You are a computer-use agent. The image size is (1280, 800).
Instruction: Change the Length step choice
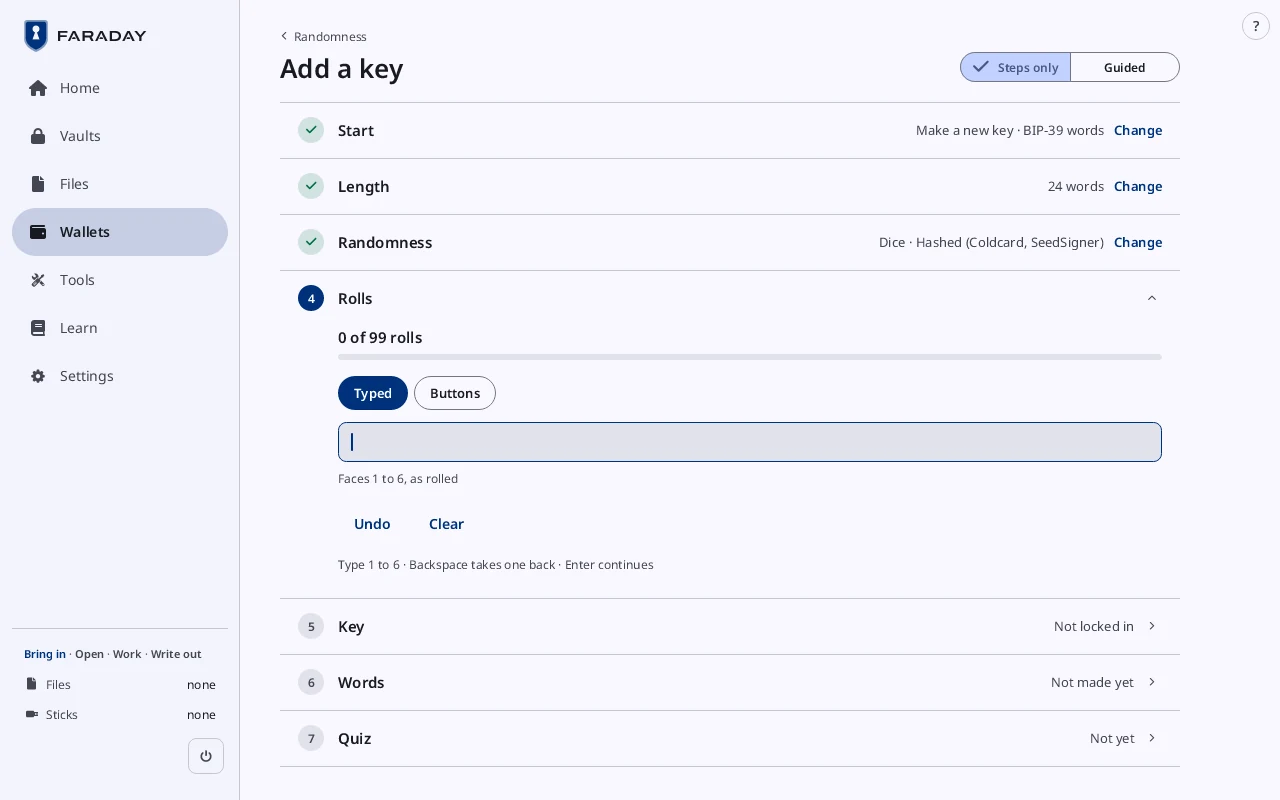pos(1138,186)
